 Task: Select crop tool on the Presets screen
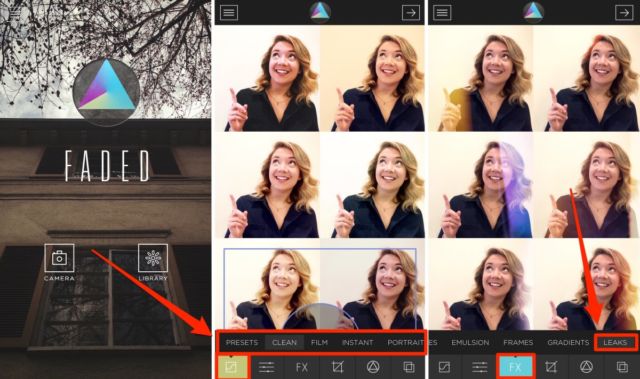[337, 367]
